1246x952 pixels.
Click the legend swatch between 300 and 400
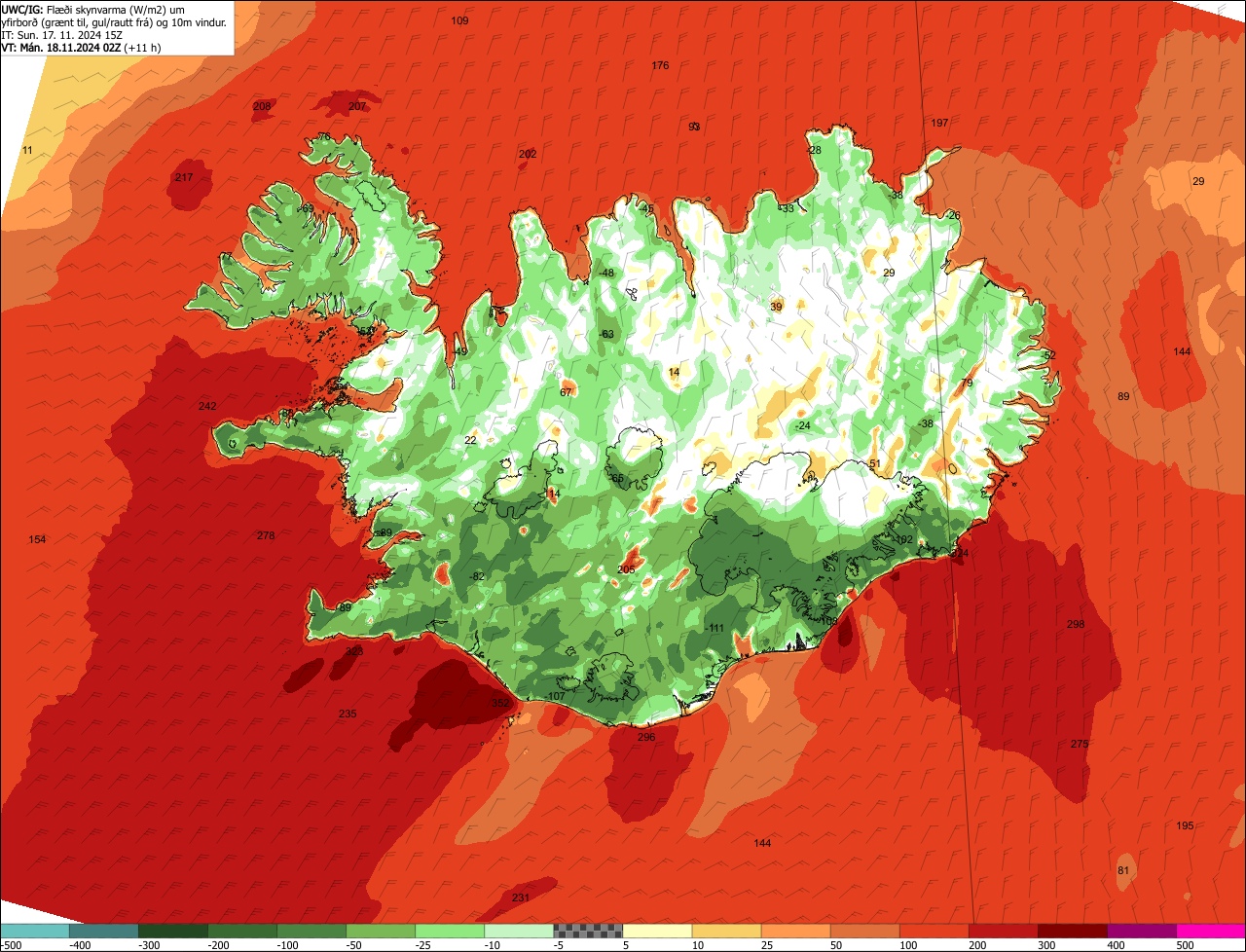1072,931
